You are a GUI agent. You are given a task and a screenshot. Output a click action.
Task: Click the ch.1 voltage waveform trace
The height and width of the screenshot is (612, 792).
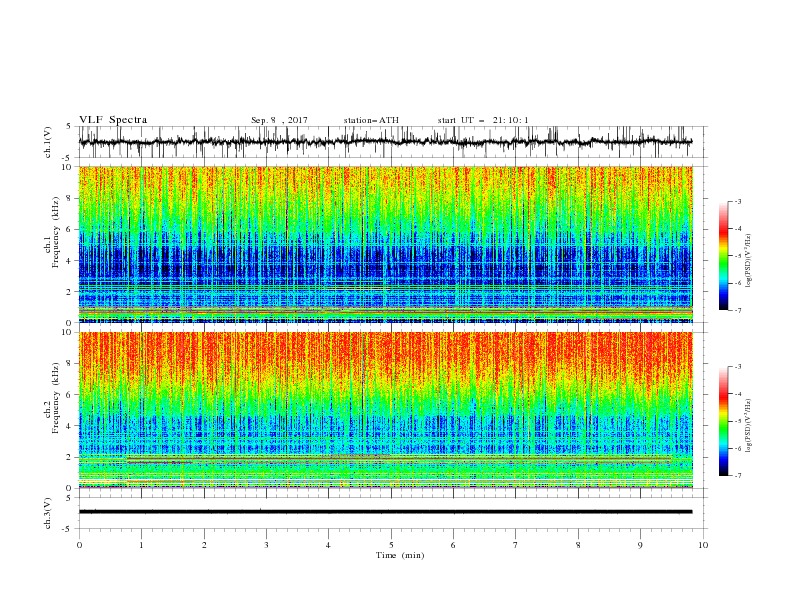tap(385, 142)
